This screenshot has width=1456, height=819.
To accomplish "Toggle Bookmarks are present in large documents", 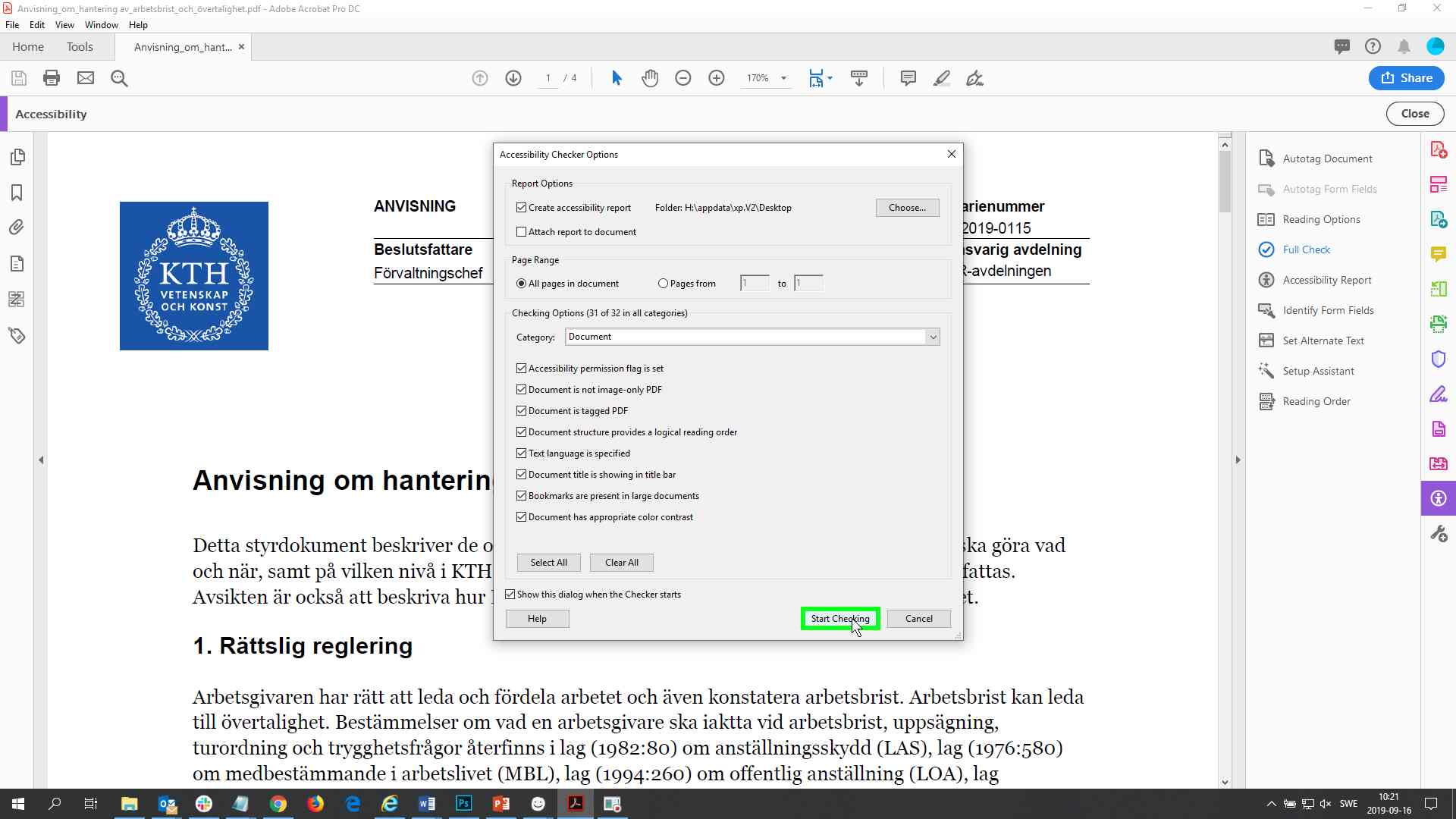I will (x=521, y=496).
